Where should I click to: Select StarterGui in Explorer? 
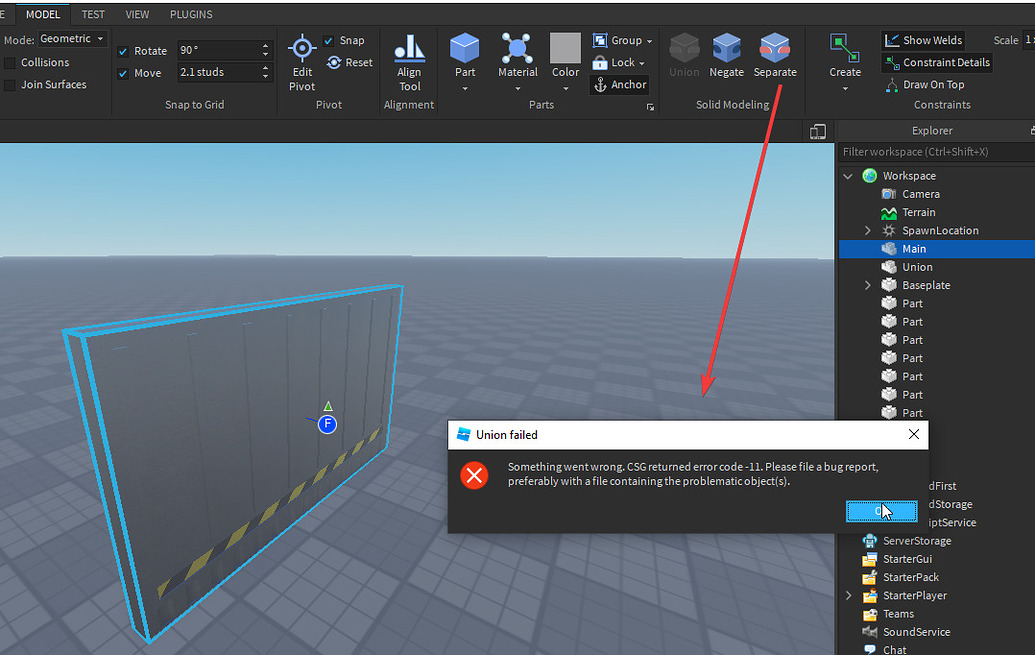[x=907, y=559]
